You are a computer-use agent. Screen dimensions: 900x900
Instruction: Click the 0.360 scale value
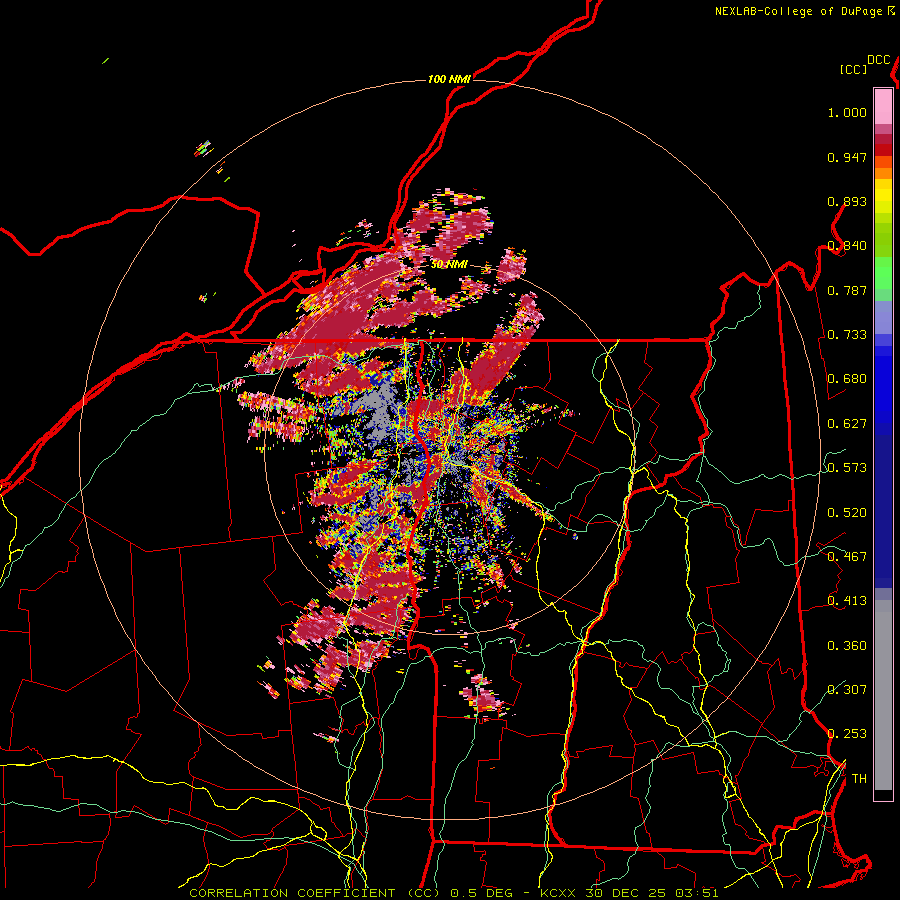pos(847,646)
